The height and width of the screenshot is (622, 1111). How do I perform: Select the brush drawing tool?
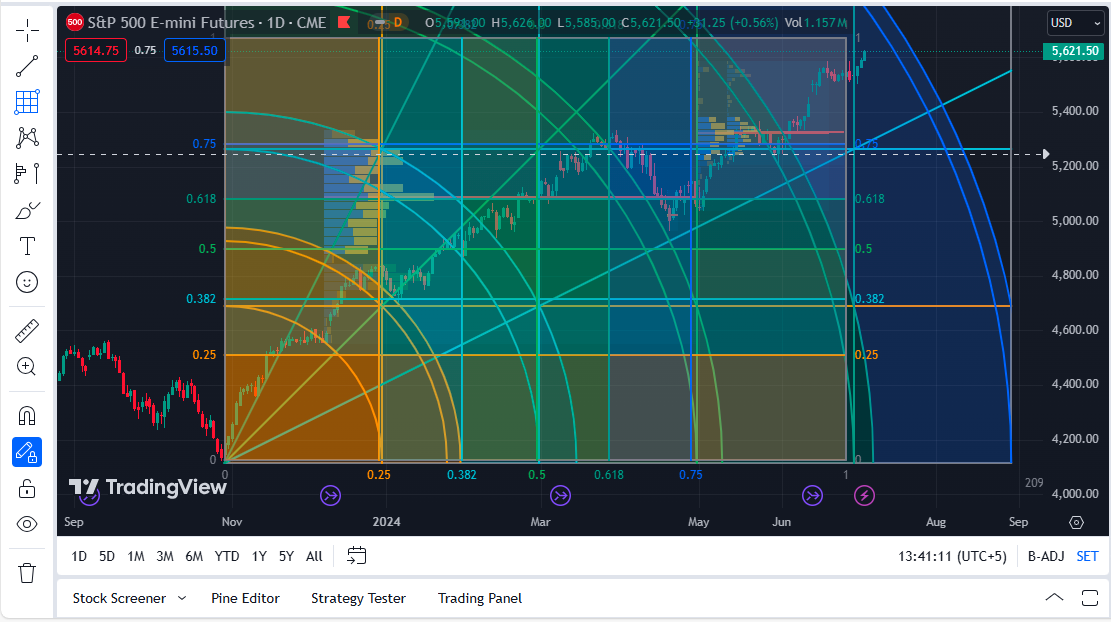[x=27, y=210]
